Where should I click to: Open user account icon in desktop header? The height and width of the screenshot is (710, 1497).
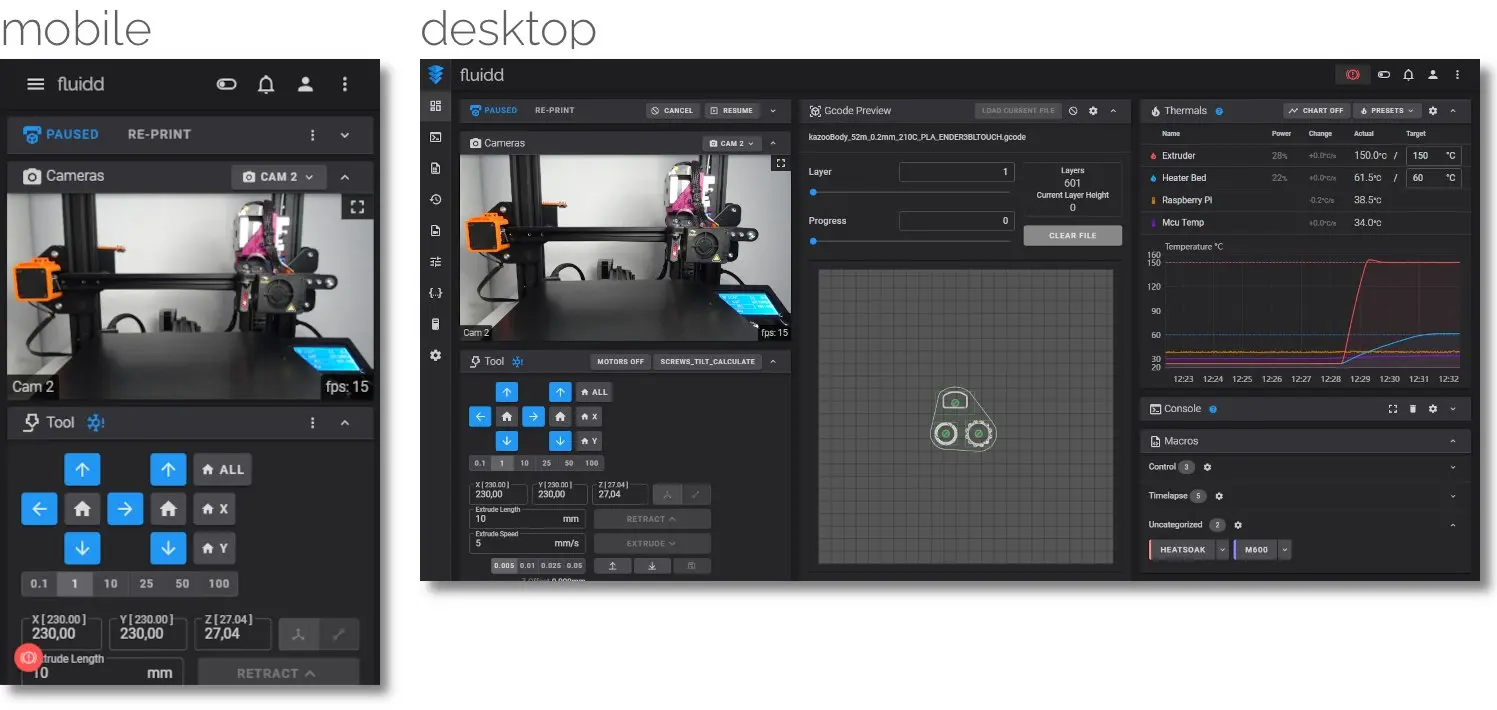click(x=1433, y=75)
